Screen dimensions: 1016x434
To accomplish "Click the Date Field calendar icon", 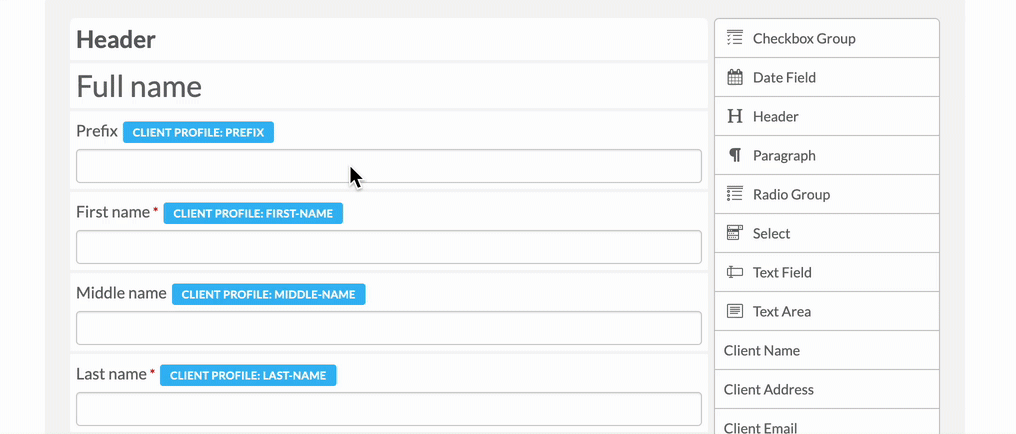I will 734,78.
